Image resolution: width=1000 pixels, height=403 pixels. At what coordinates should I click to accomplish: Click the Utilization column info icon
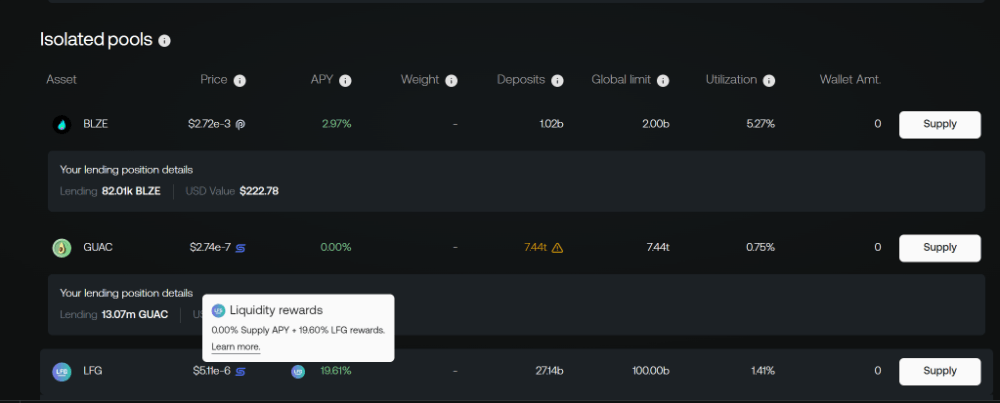pyautogui.click(x=769, y=80)
